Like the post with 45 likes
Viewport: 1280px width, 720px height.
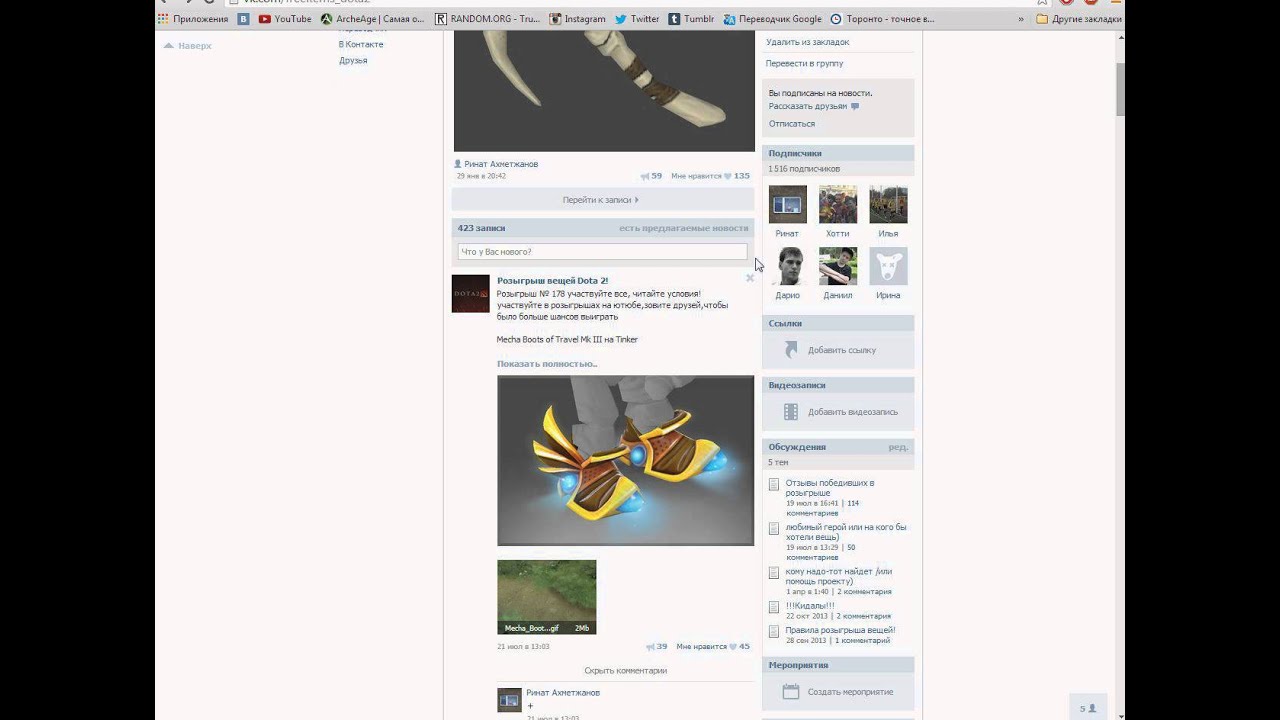click(713, 647)
